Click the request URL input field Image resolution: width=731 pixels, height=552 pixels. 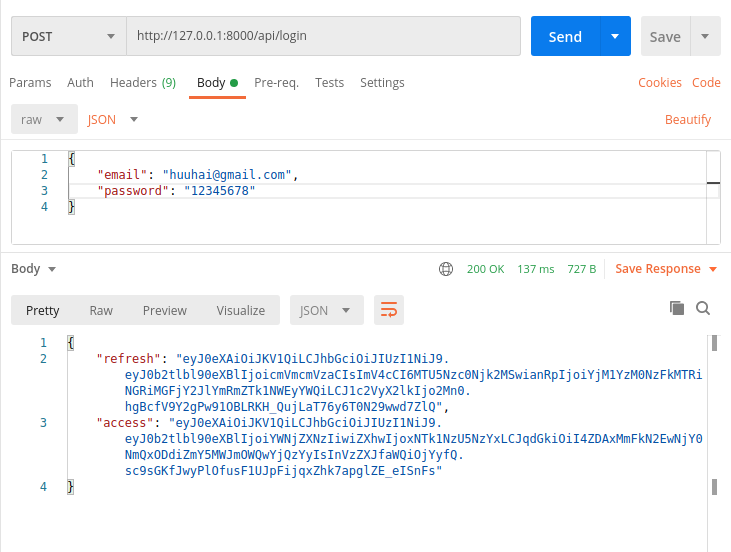(x=323, y=37)
